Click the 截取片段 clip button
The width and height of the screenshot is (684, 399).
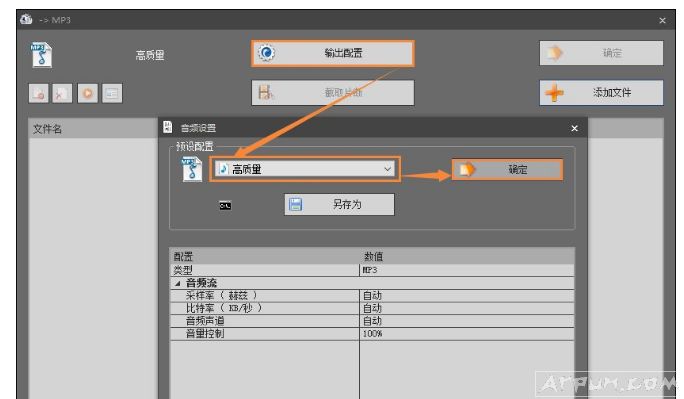pos(332,92)
